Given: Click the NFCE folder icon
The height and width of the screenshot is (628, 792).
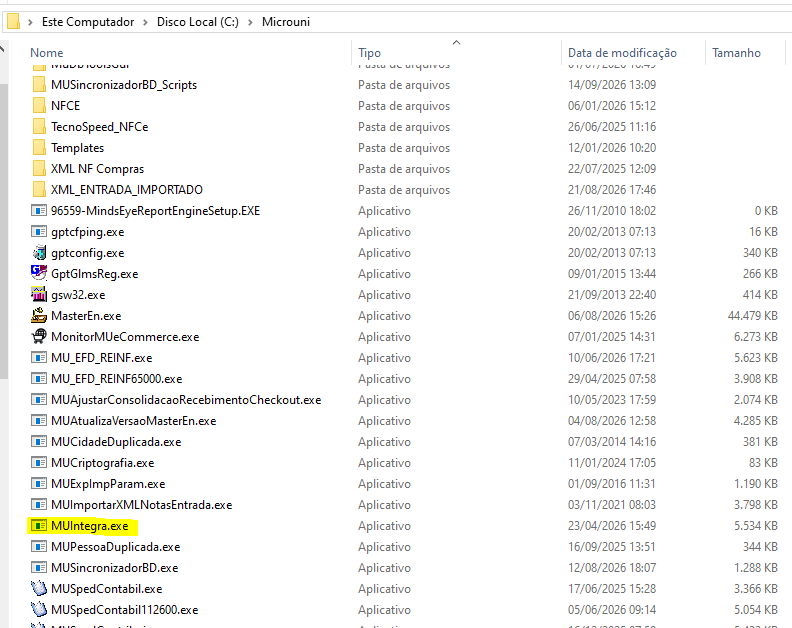Looking at the screenshot, I should tap(39, 106).
